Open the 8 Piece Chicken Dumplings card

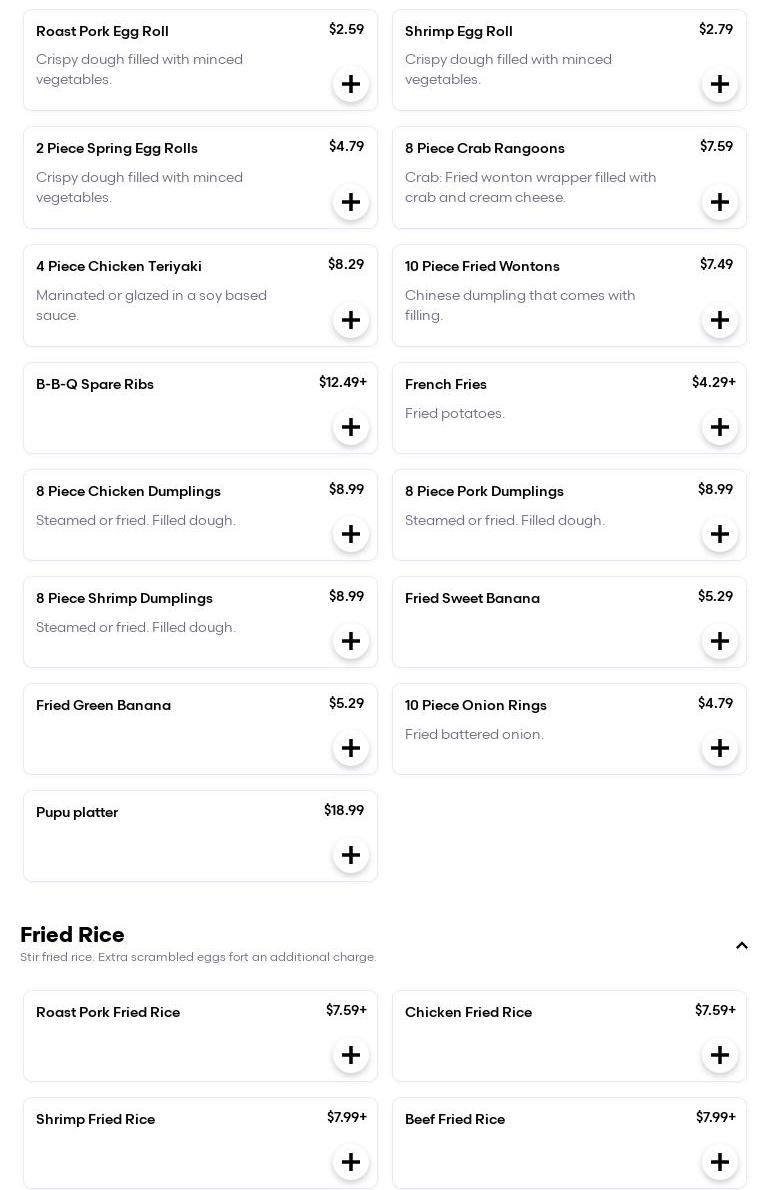(128, 491)
